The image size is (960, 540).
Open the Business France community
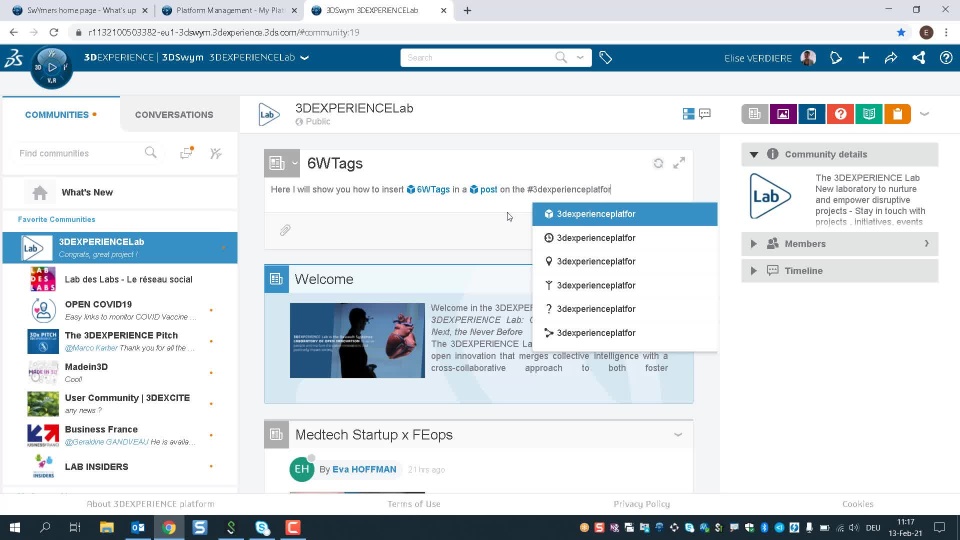click(120, 435)
